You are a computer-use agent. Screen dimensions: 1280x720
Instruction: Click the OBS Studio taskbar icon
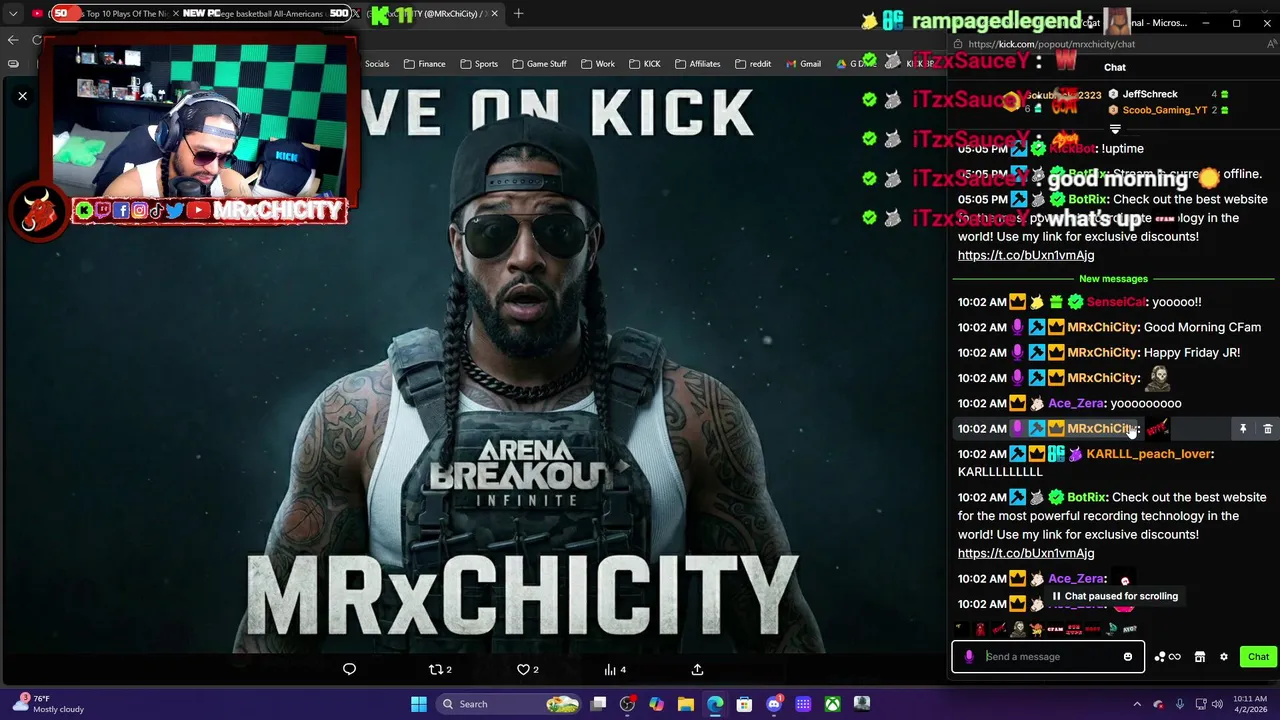point(627,704)
